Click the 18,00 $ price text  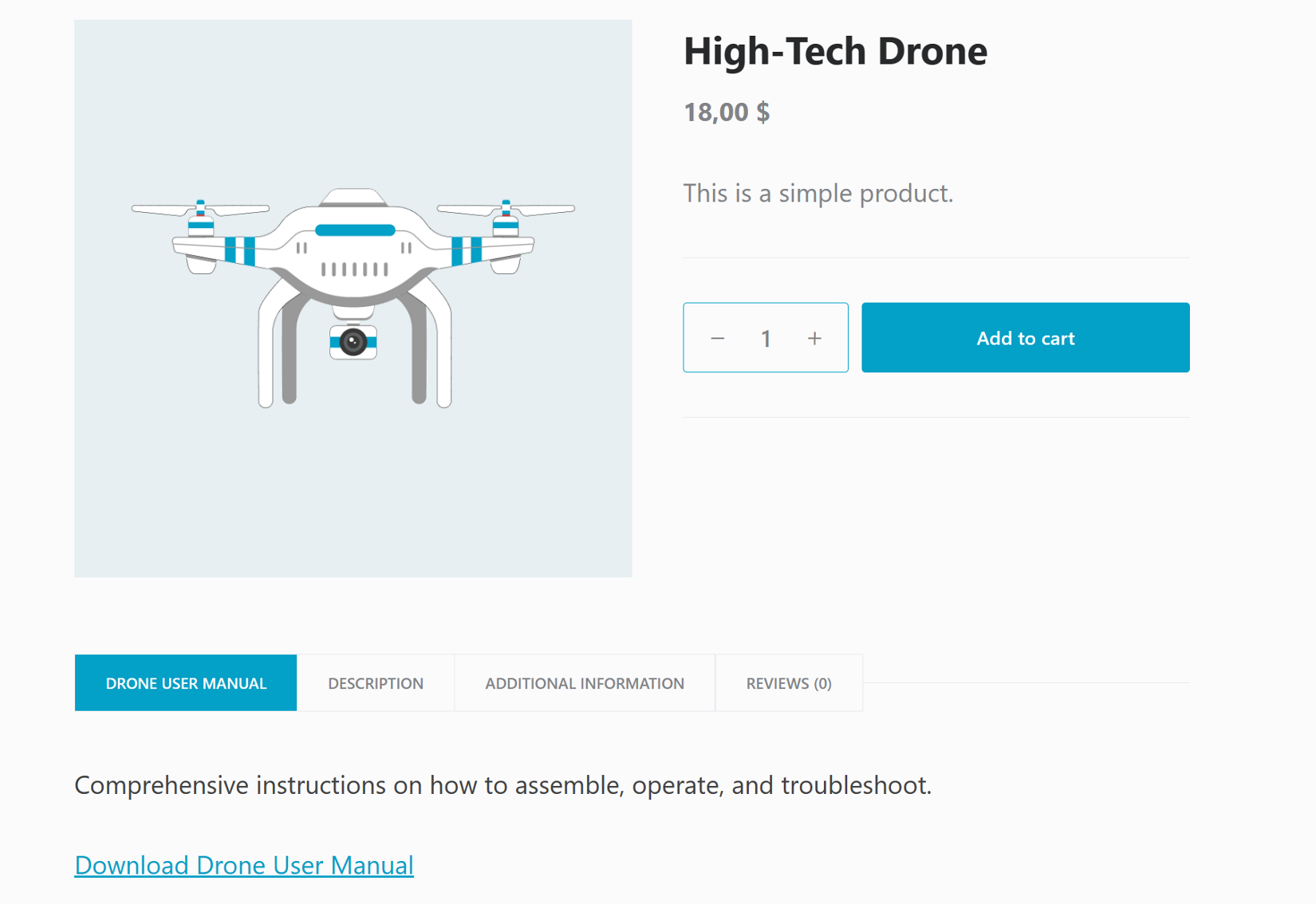coord(726,112)
